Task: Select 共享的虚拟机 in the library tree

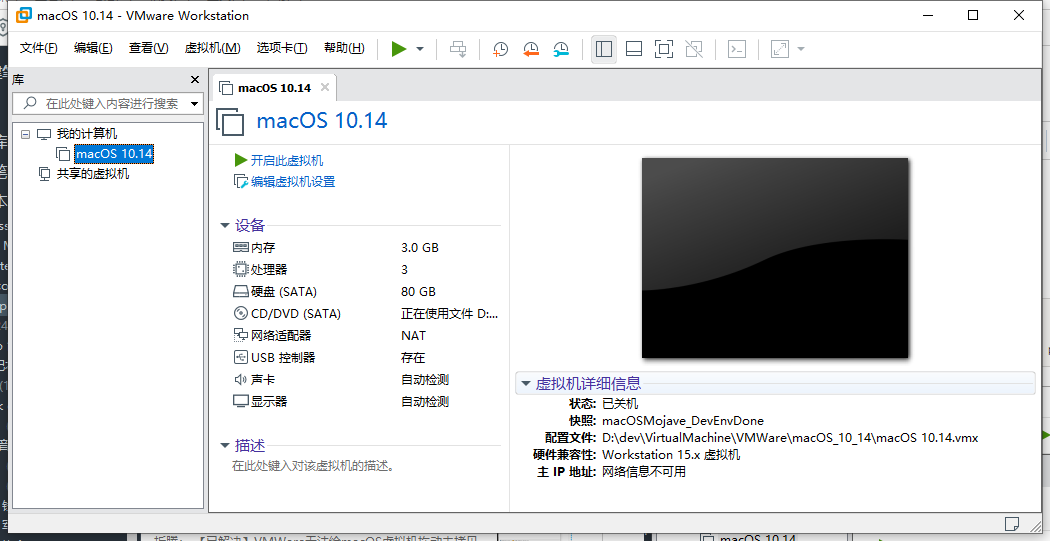Action: (92, 174)
